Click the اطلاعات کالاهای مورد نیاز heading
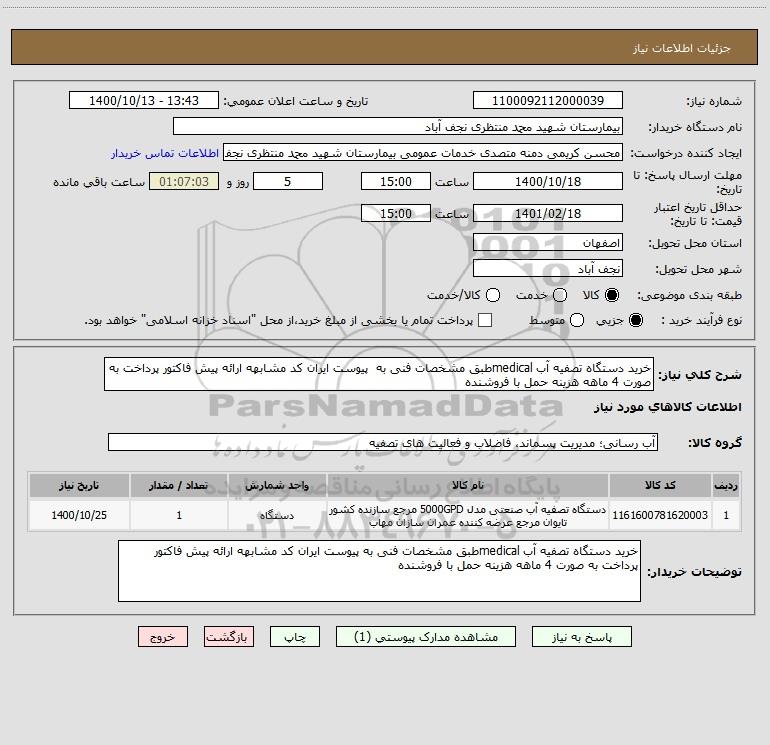The width and height of the screenshot is (770, 745). (667, 407)
